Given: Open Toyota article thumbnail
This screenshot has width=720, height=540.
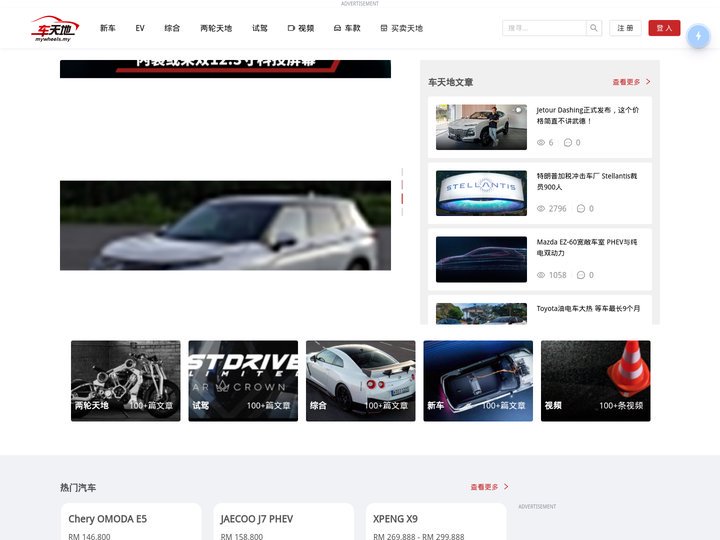Looking at the screenshot, I should pyautogui.click(x=481, y=314).
